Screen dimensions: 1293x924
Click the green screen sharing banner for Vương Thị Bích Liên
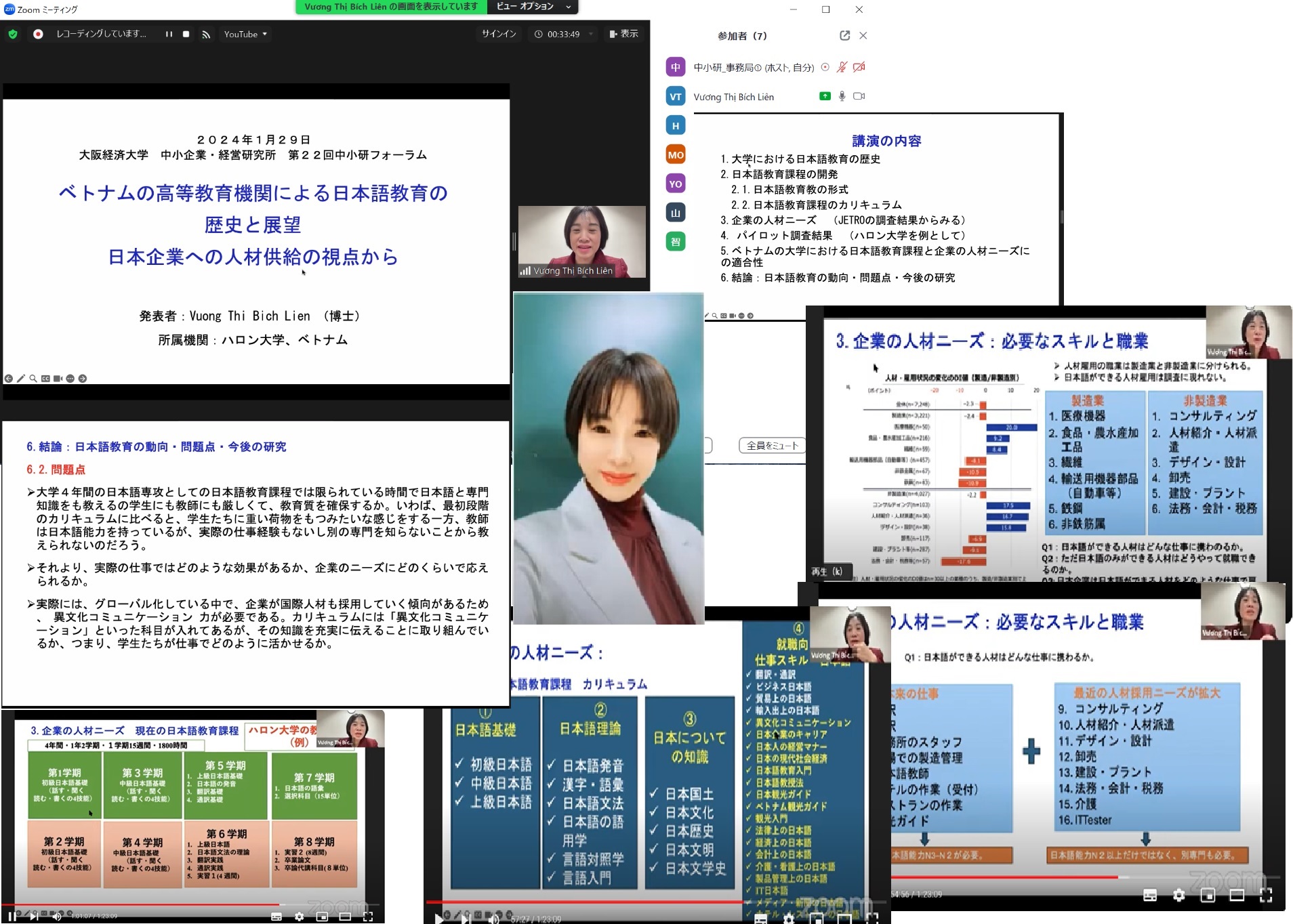(x=391, y=7)
